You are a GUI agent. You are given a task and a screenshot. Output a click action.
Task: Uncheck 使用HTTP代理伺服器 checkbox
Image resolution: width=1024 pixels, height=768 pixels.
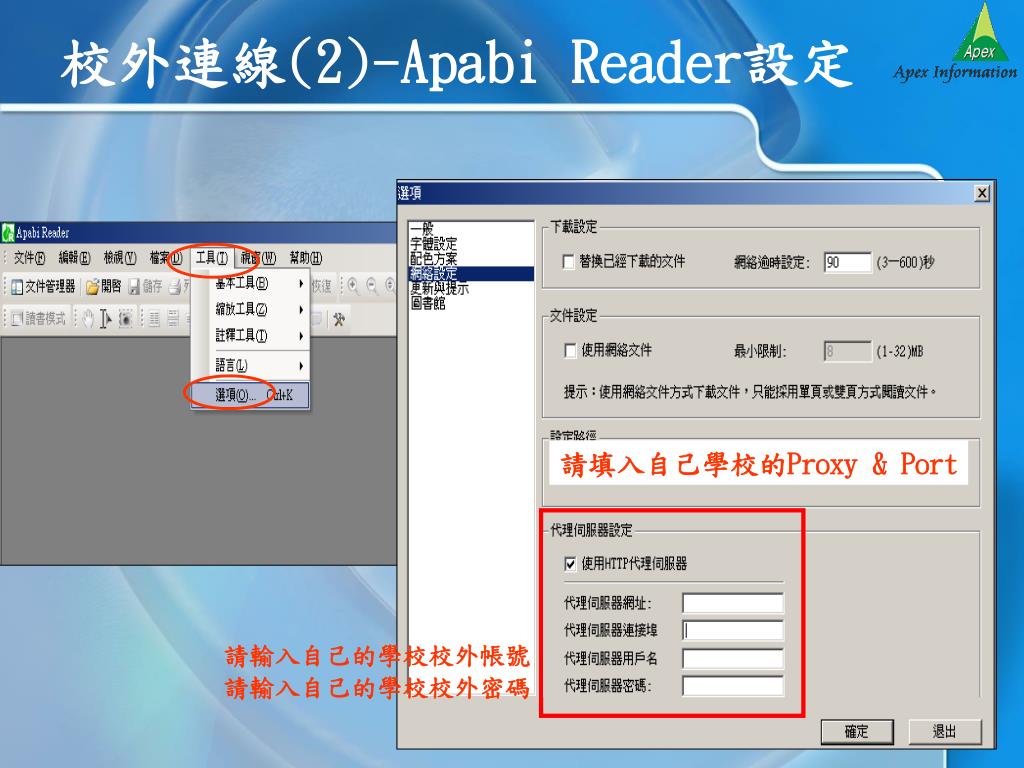coord(569,564)
